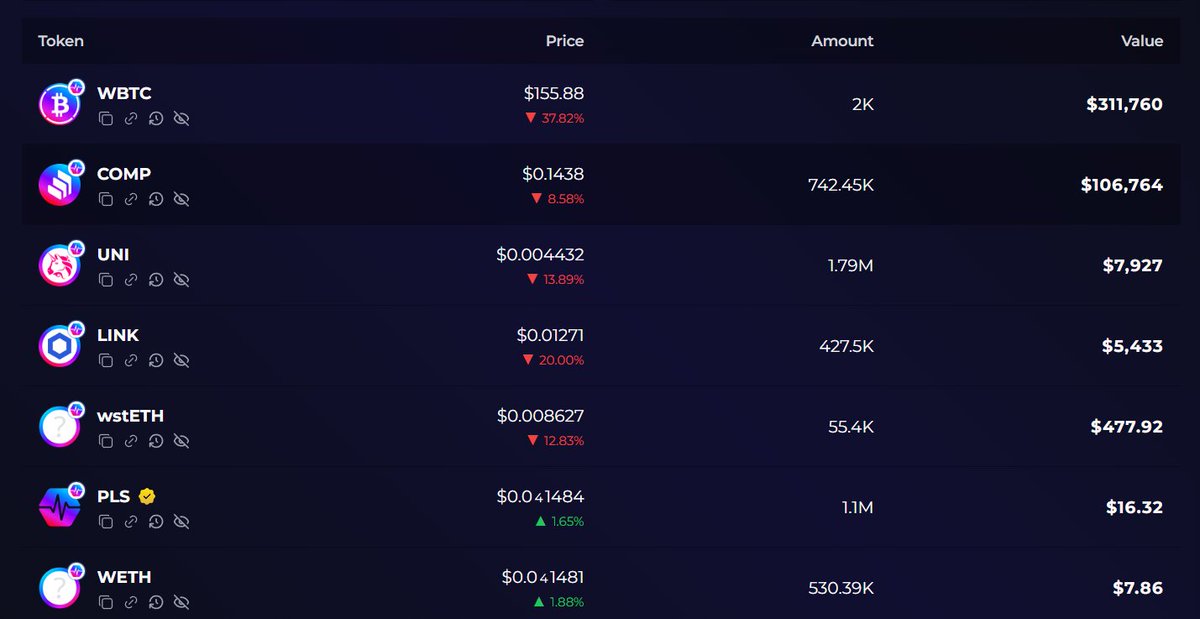Viewport: 1200px width, 619px height.
Task: Sort by the Amount column header
Action: 842,41
